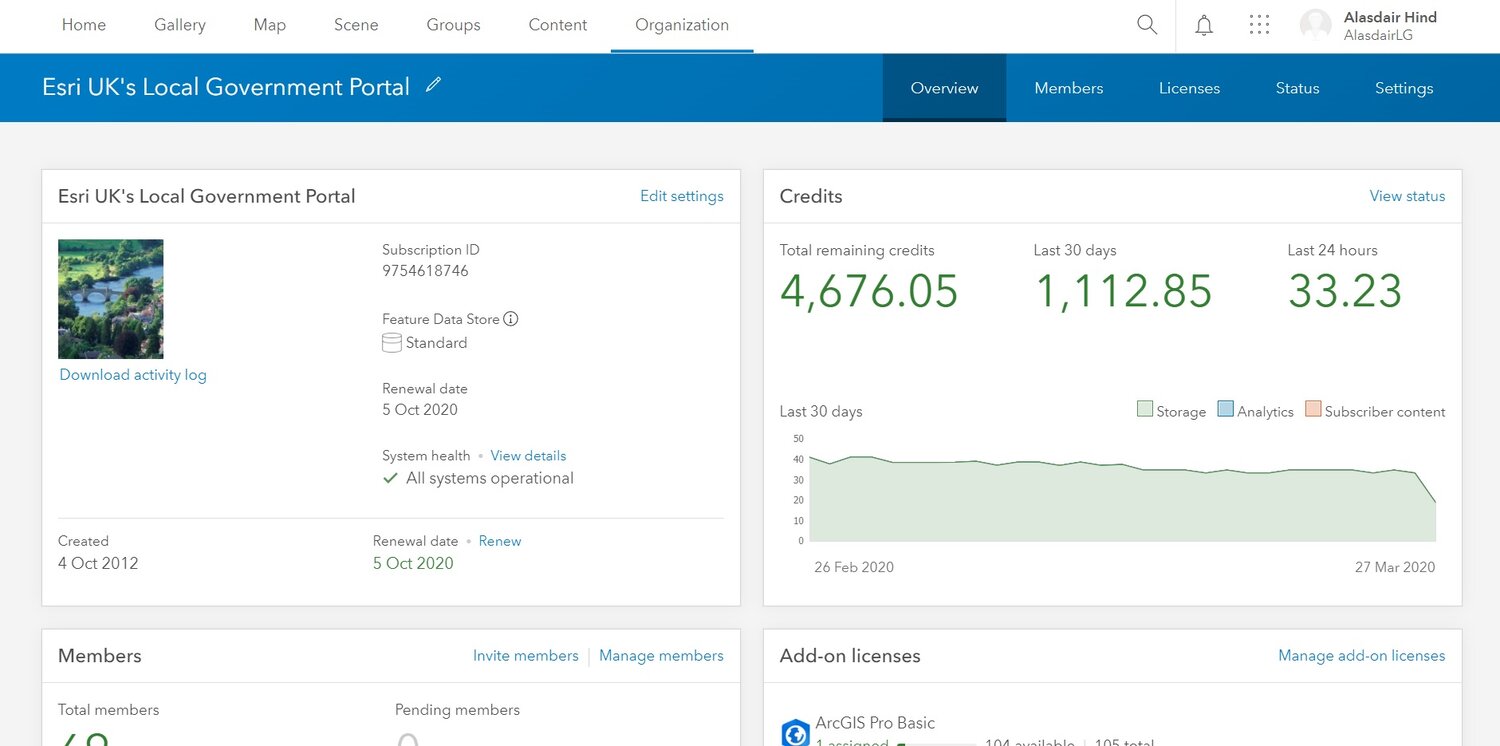This screenshot has width=1500, height=746.
Task: Click the Invite members link
Action: click(x=526, y=656)
